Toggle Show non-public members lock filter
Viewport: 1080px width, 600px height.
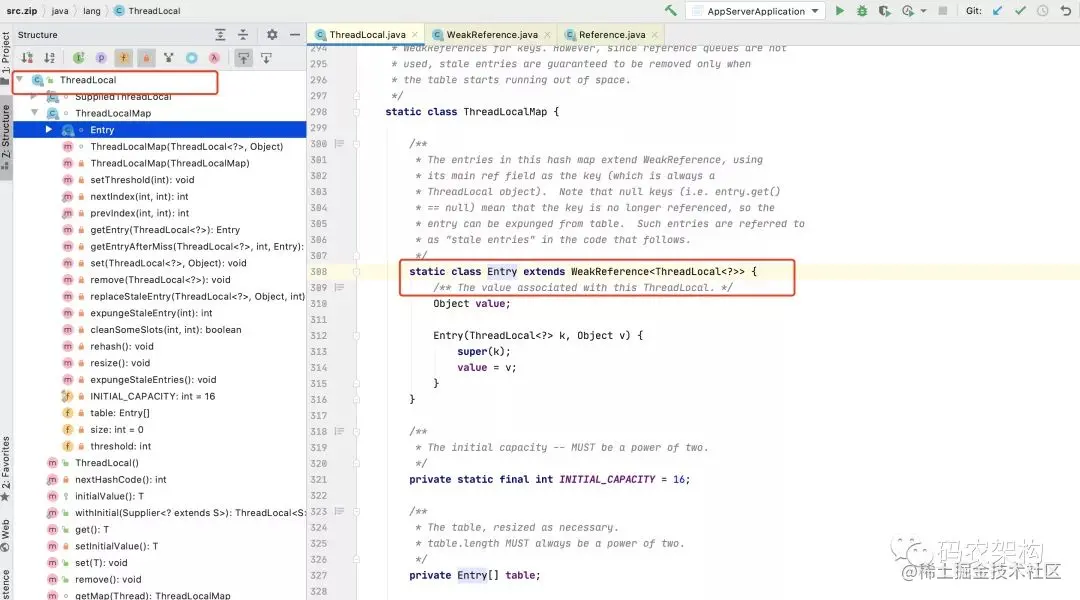coord(146,58)
